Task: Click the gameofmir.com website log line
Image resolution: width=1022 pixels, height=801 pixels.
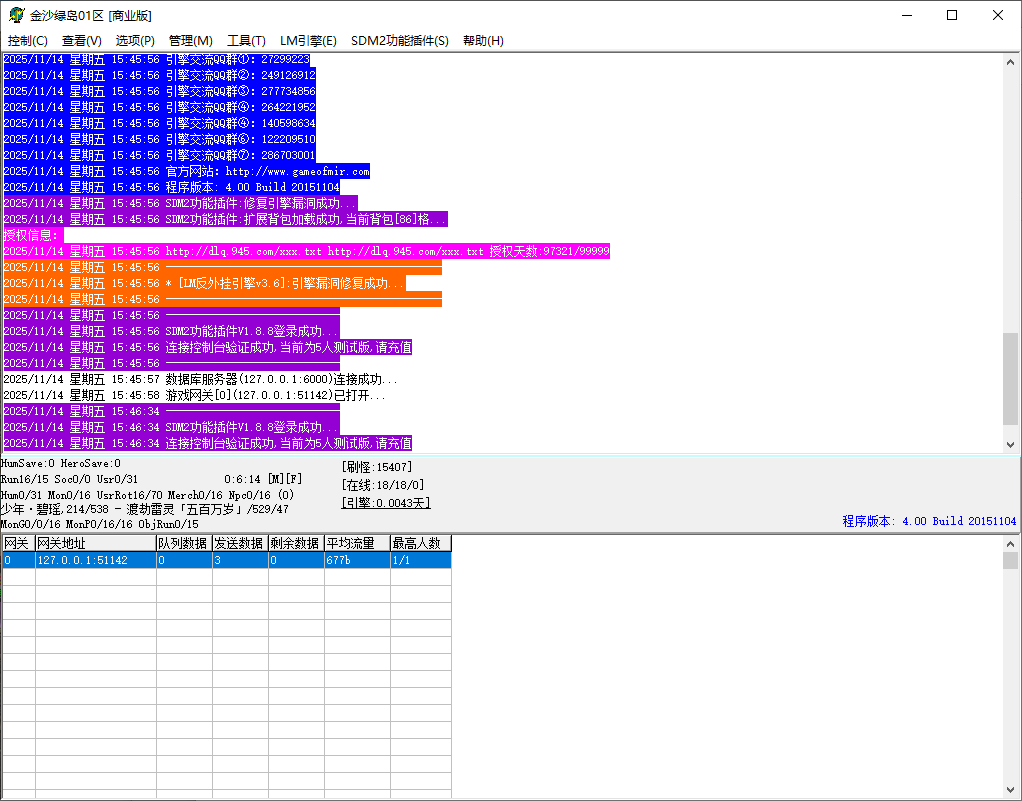Action: [x=267, y=171]
